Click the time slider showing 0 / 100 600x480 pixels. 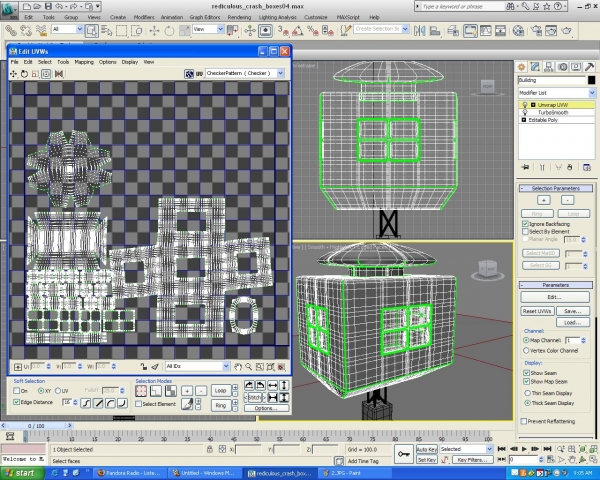click(36, 426)
